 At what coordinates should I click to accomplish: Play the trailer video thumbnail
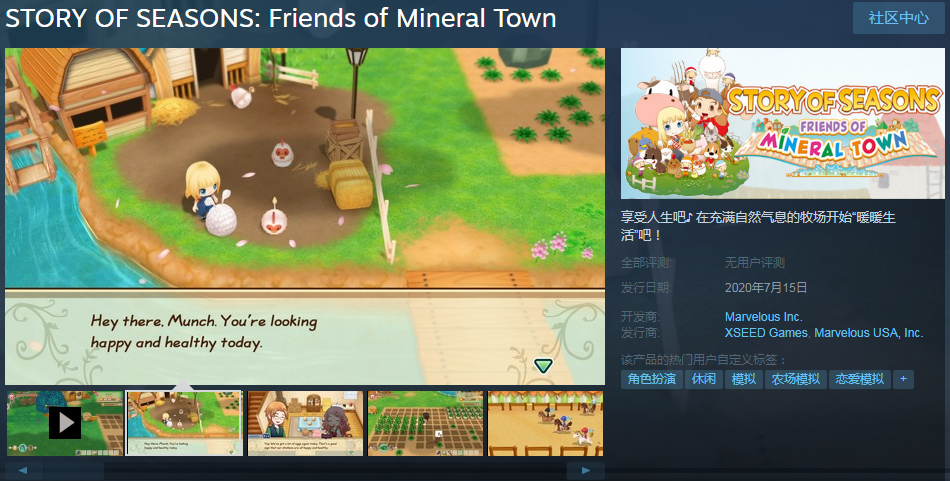(x=64, y=423)
